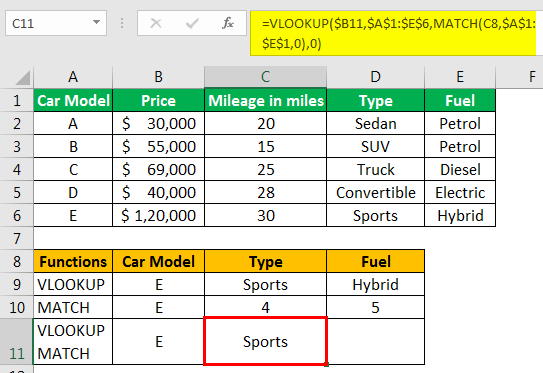This screenshot has width=543, height=373.
Task: Select the mileage cell with 15
Action: point(266,146)
